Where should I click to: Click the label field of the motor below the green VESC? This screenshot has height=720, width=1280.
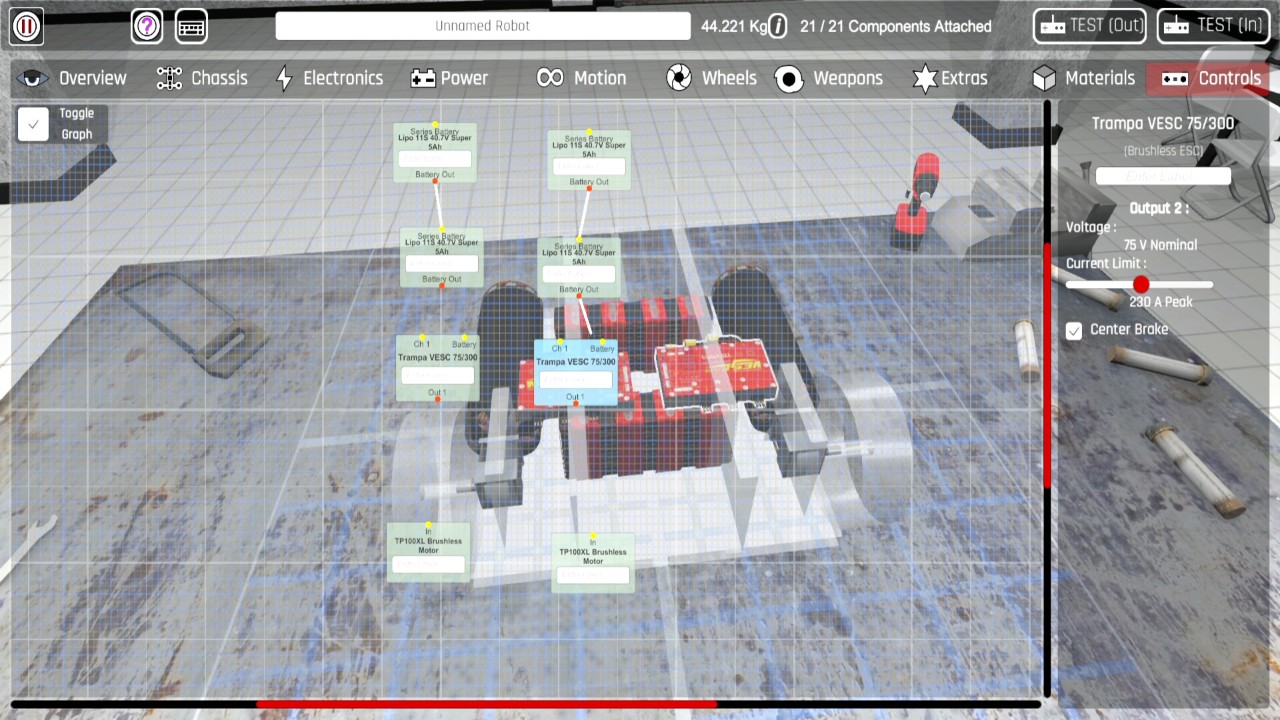pos(428,565)
